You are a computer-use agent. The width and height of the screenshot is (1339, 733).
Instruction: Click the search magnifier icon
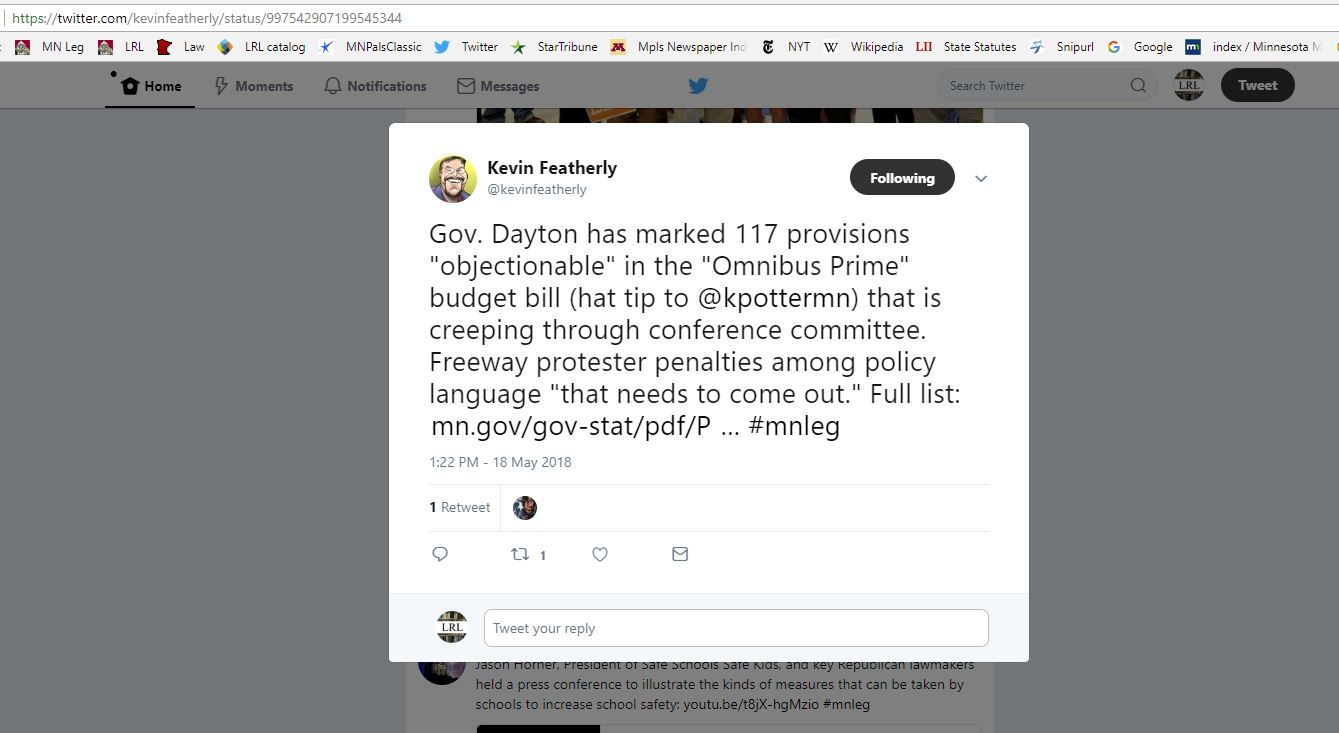click(1138, 86)
